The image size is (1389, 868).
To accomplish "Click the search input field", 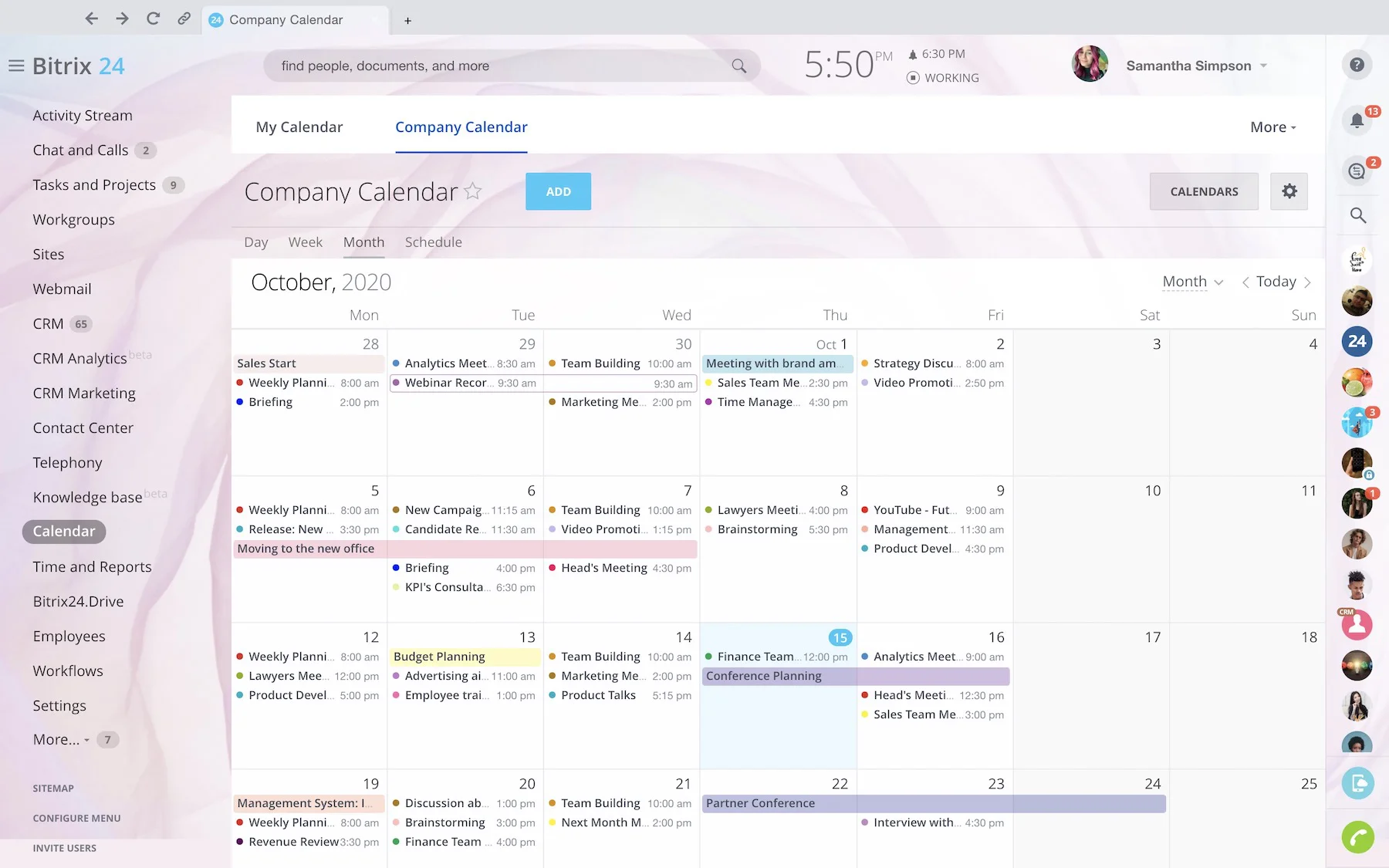I will [x=502, y=66].
